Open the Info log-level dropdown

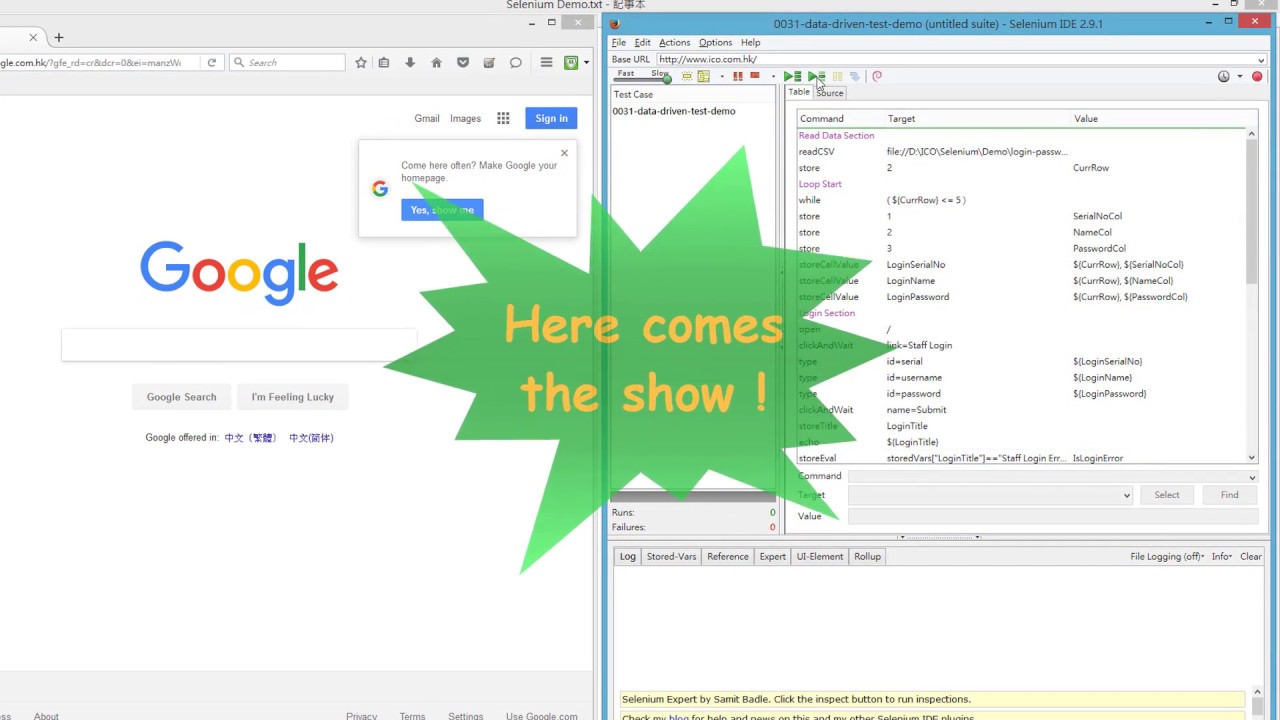click(x=1221, y=556)
